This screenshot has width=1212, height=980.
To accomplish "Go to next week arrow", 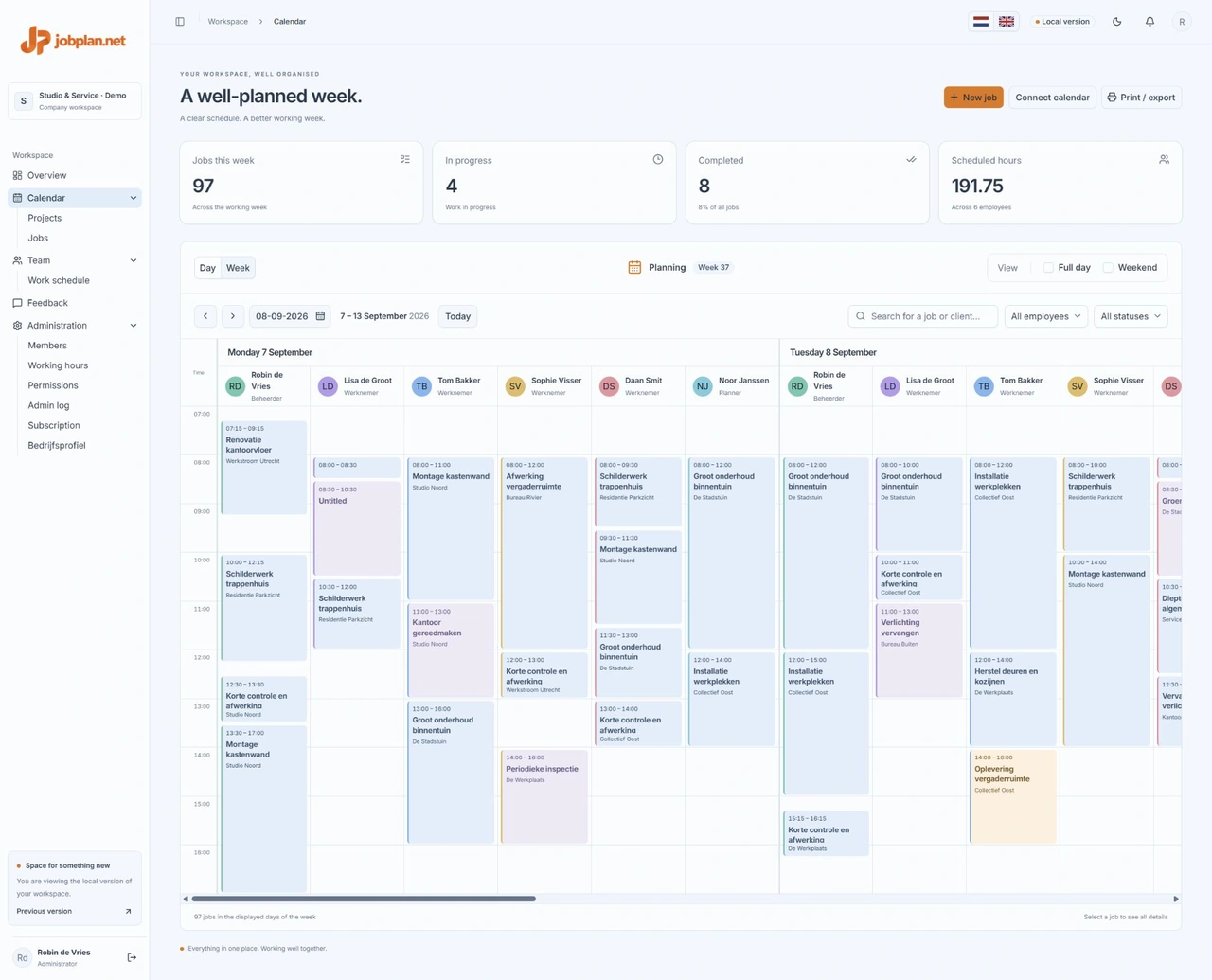I will pyautogui.click(x=232, y=316).
